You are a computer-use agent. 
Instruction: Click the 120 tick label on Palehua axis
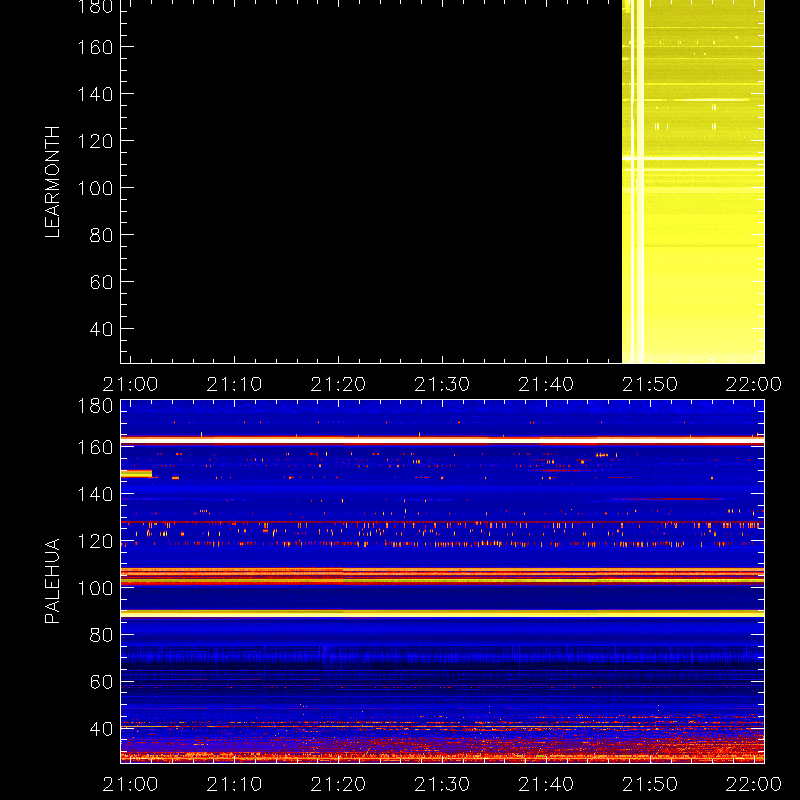click(x=95, y=541)
